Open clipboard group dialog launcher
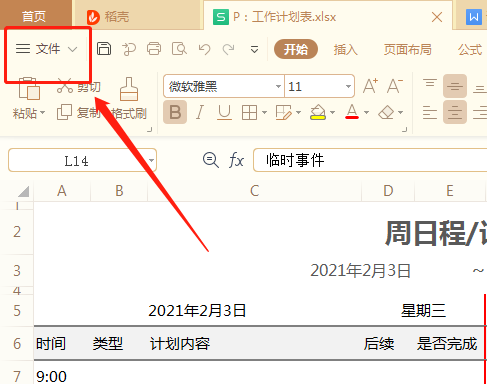 150,130
